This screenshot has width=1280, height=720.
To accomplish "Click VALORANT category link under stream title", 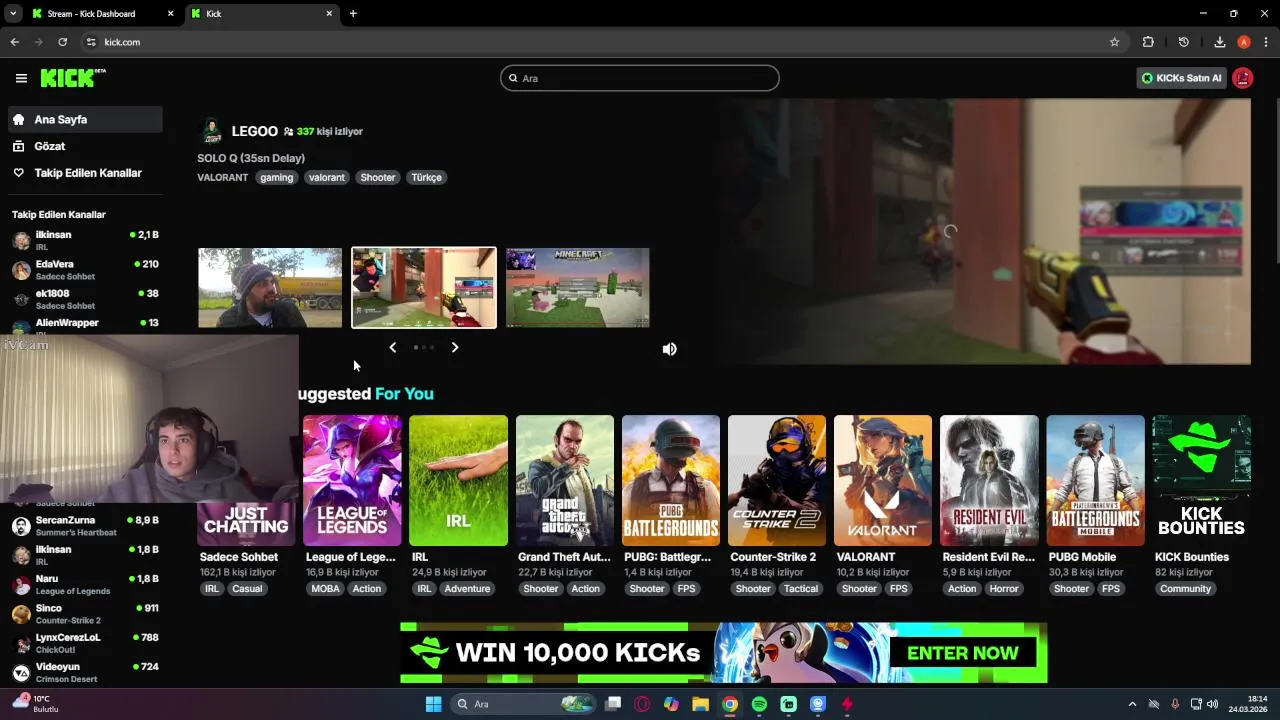I will click(x=222, y=177).
